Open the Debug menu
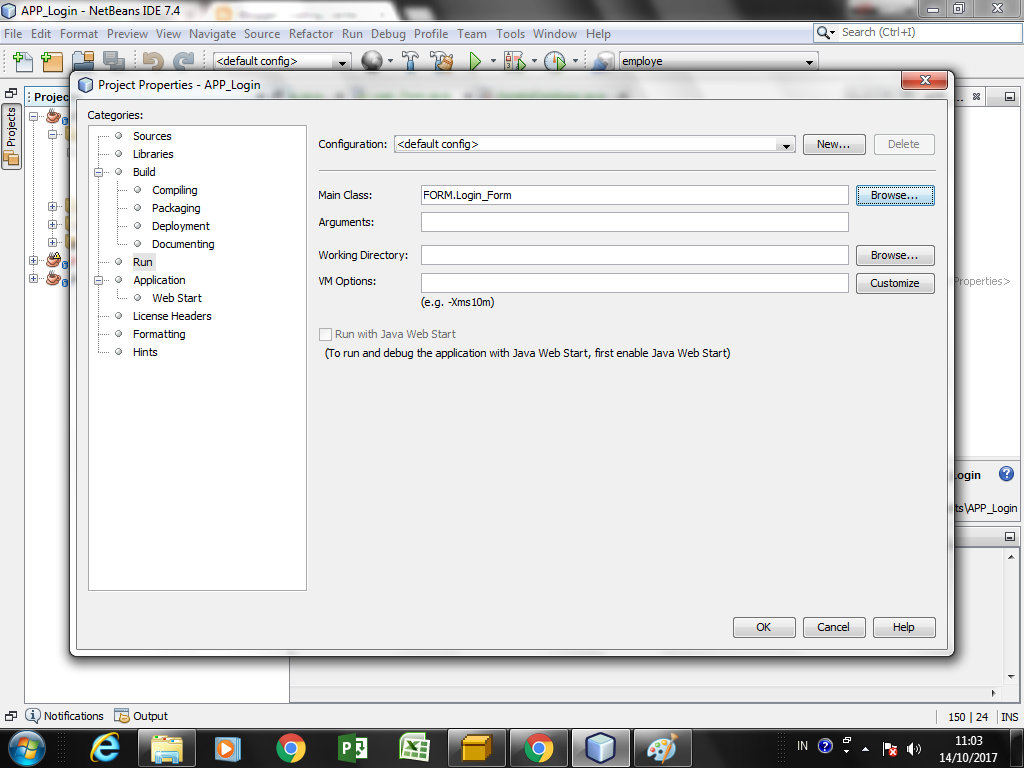The image size is (1024, 768). (x=388, y=34)
